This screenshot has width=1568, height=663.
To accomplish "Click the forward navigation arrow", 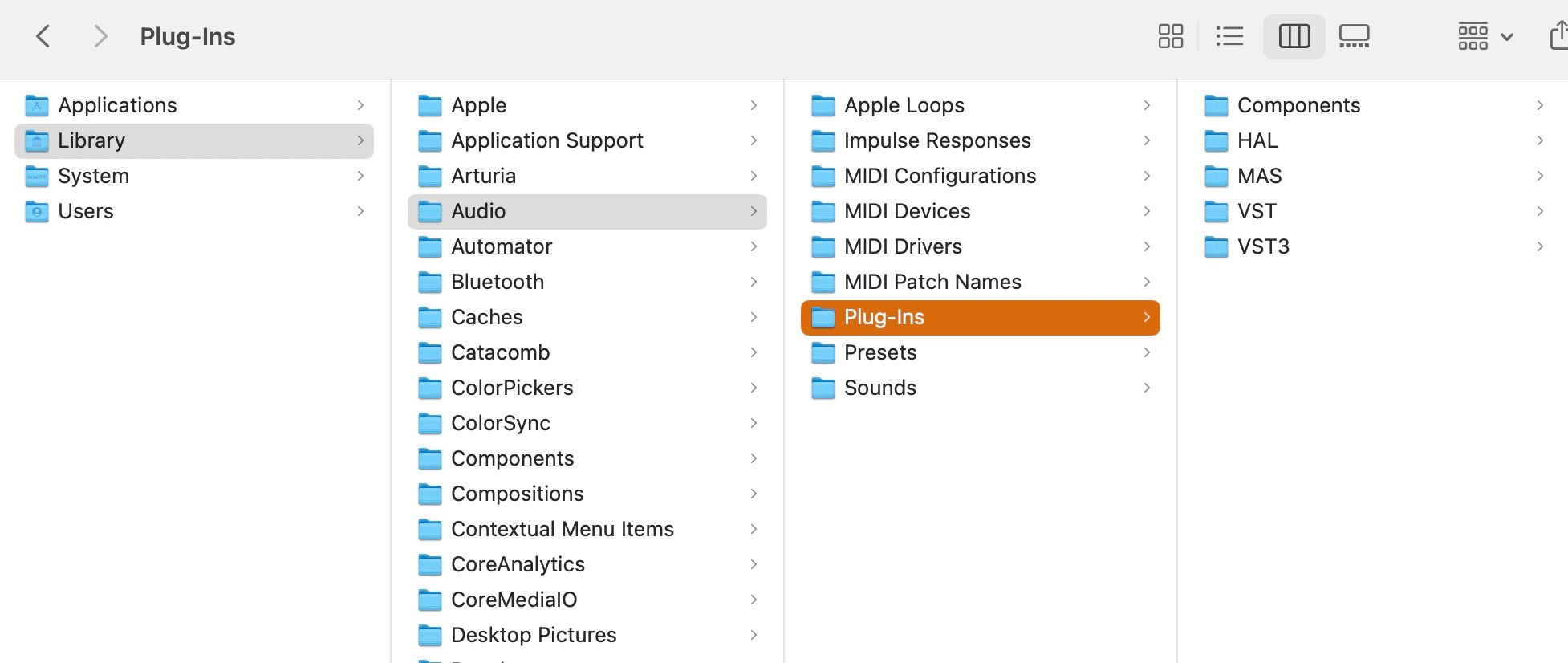I will point(100,36).
